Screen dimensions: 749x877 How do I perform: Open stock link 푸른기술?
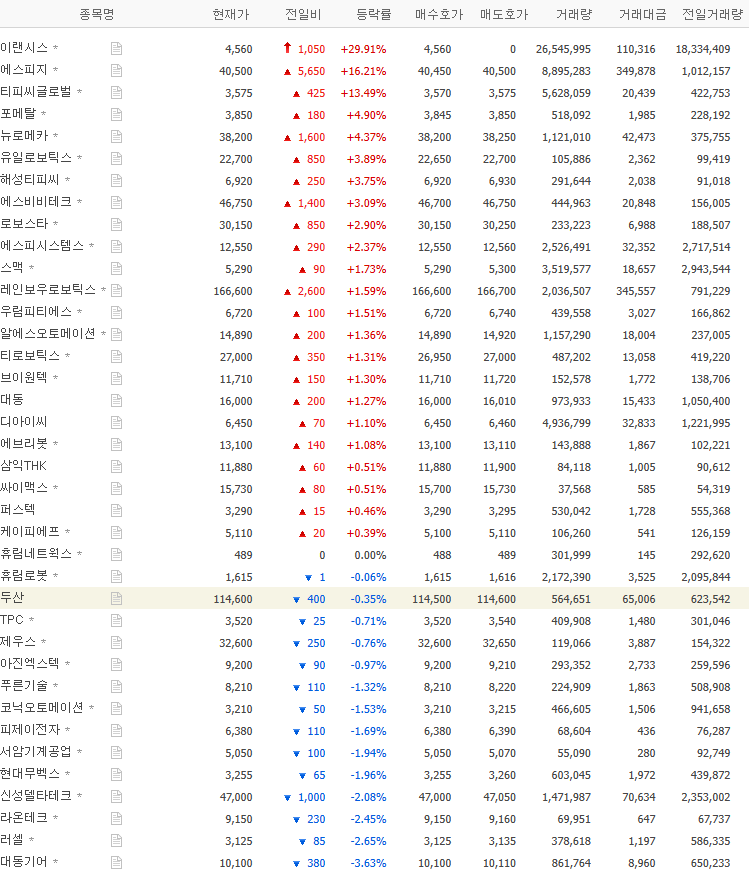coord(24,685)
